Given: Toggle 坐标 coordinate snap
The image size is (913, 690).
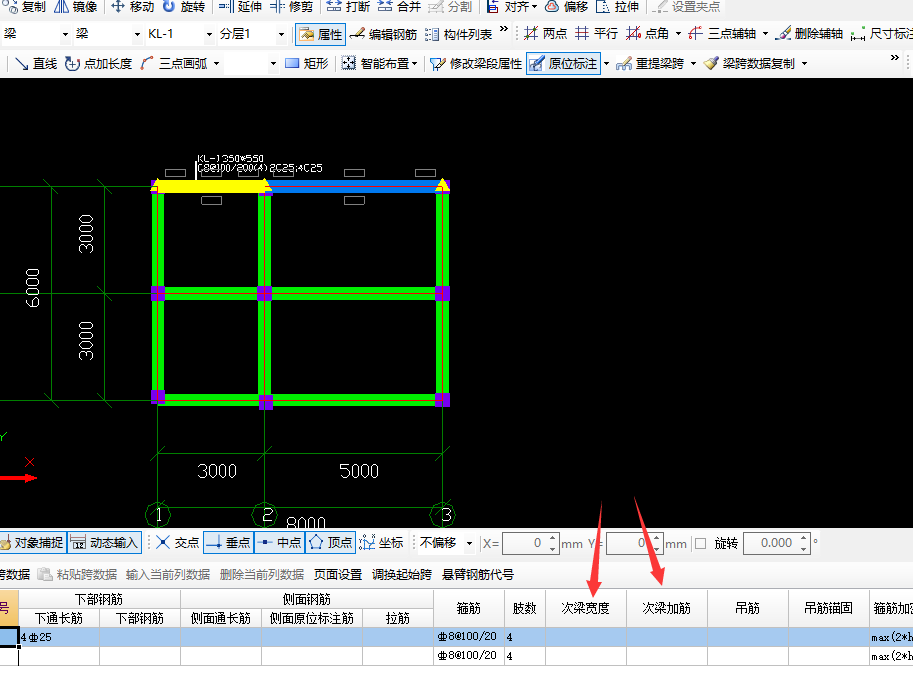Looking at the screenshot, I should (x=381, y=543).
